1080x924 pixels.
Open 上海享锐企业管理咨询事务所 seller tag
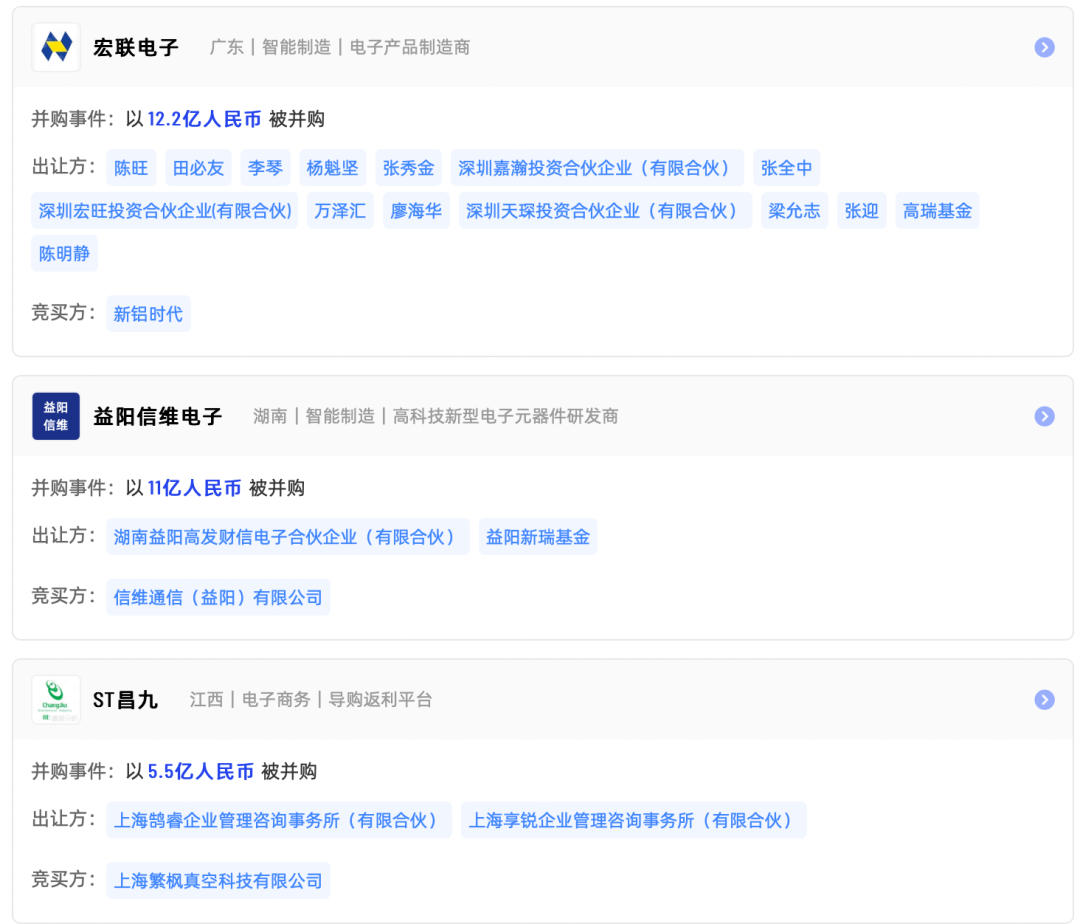(x=634, y=820)
